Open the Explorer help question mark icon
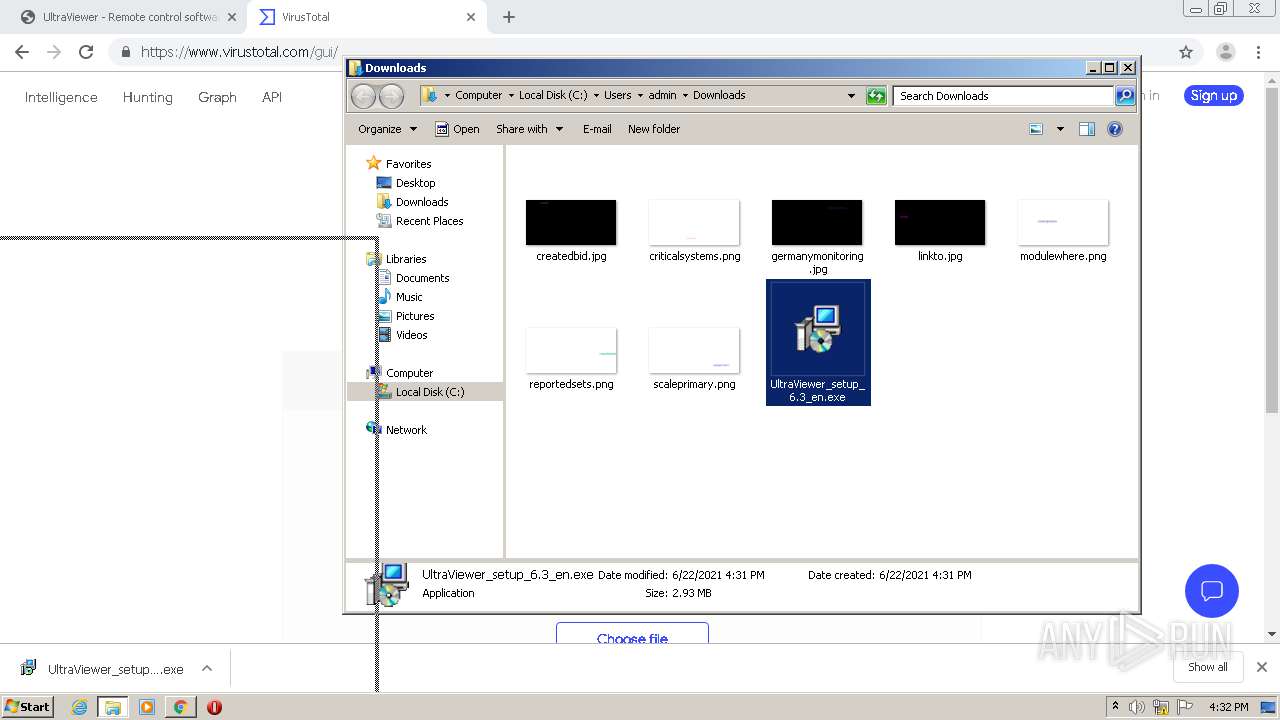The width and height of the screenshot is (1280, 720). click(1115, 129)
